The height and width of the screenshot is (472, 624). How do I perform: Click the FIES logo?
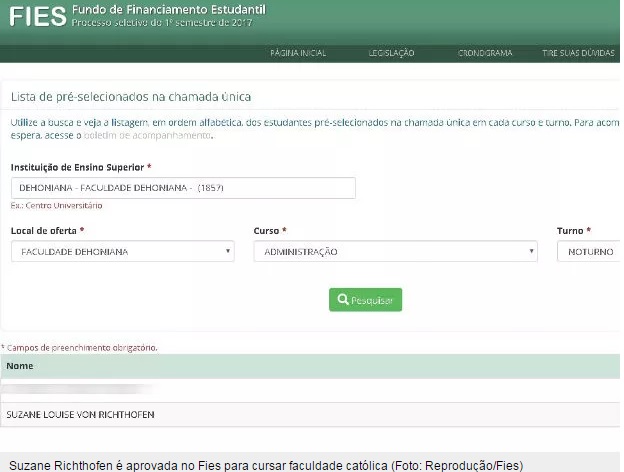pyautogui.click(x=37, y=17)
